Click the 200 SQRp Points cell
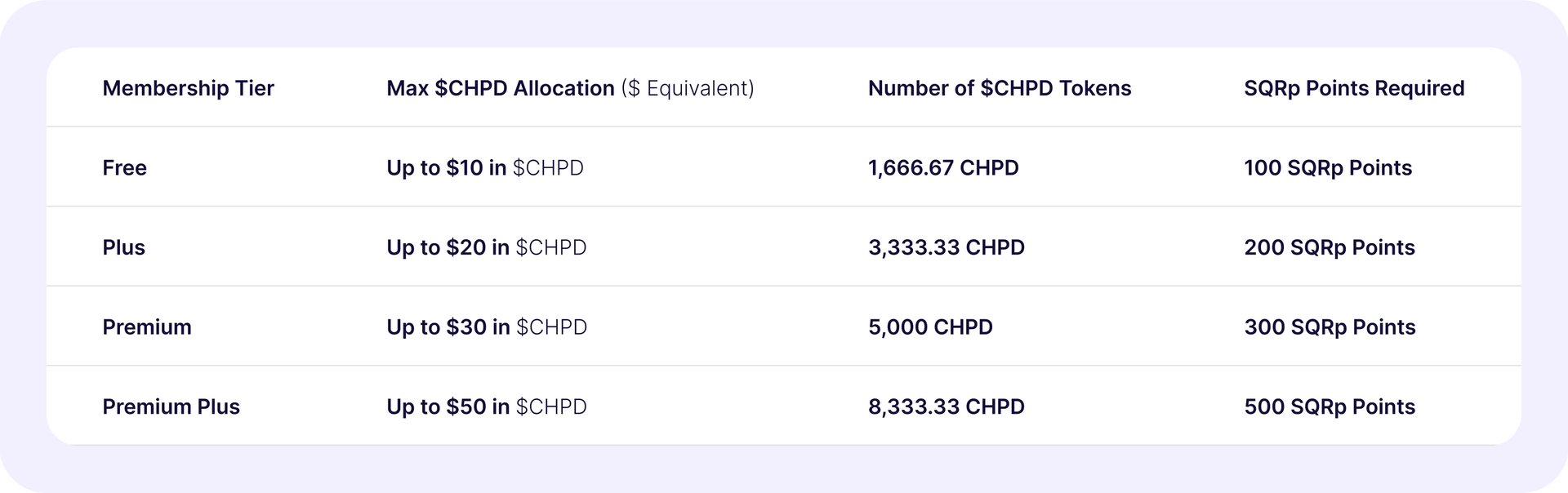The height and width of the screenshot is (493, 1568). point(1330,247)
